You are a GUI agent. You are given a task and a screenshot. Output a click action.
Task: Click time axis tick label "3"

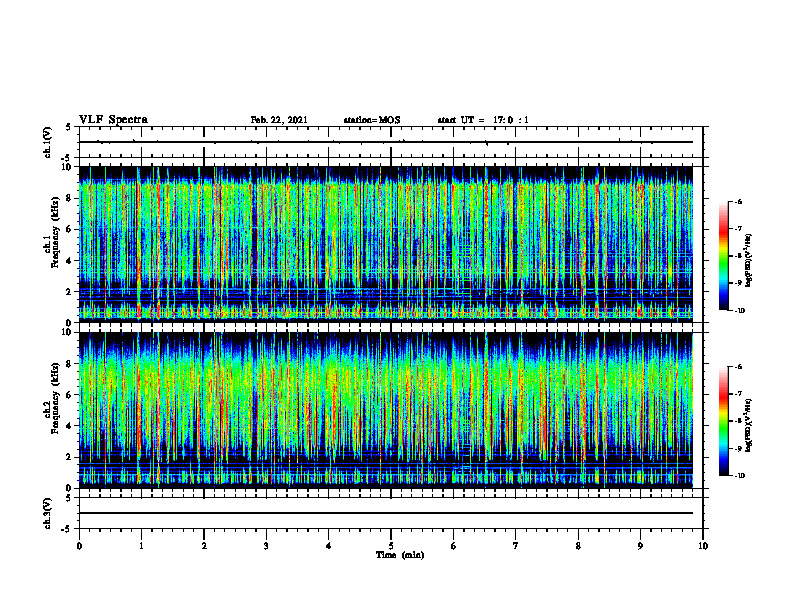(x=266, y=546)
